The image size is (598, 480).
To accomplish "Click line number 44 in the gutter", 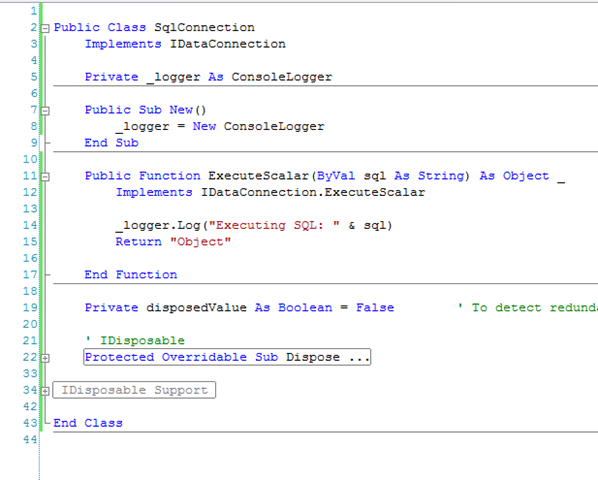I will [x=30, y=439].
